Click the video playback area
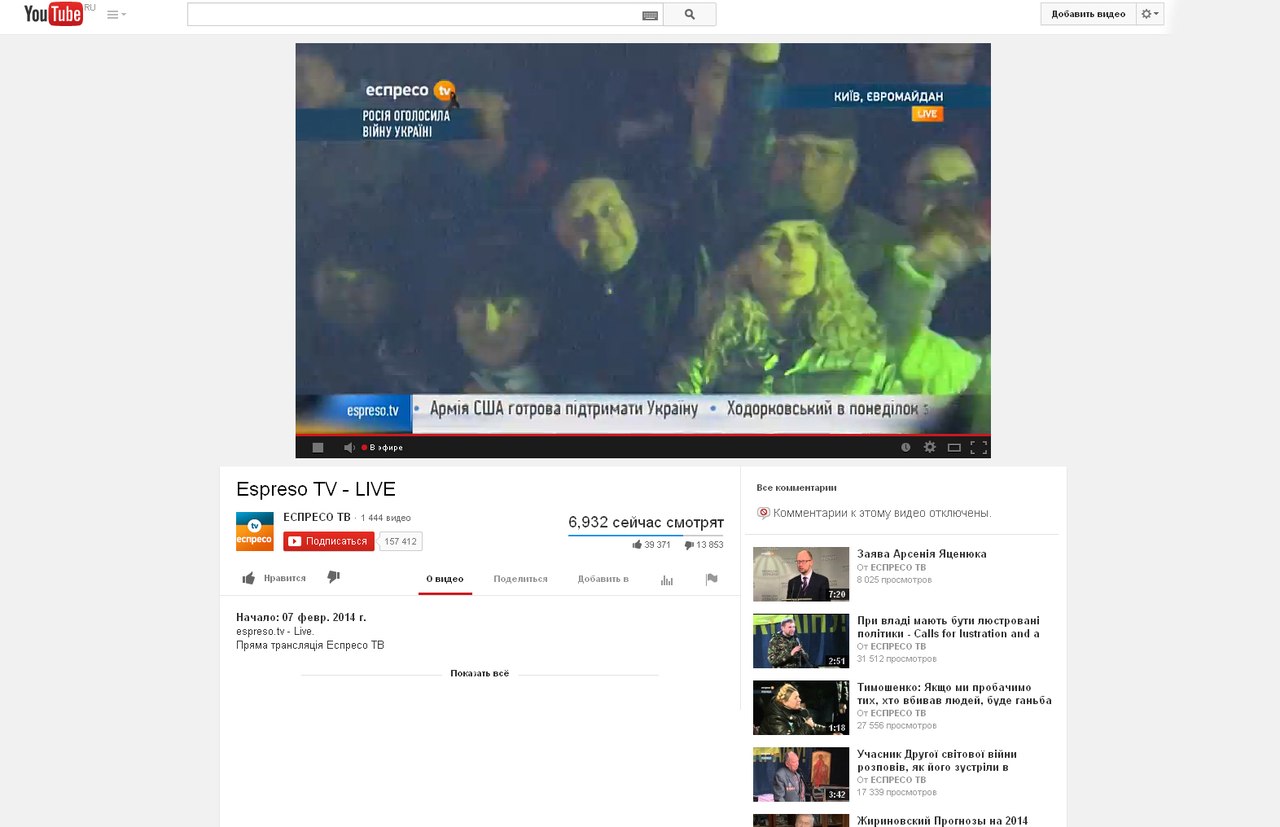The height and width of the screenshot is (827, 1280). tap(643, 238)
